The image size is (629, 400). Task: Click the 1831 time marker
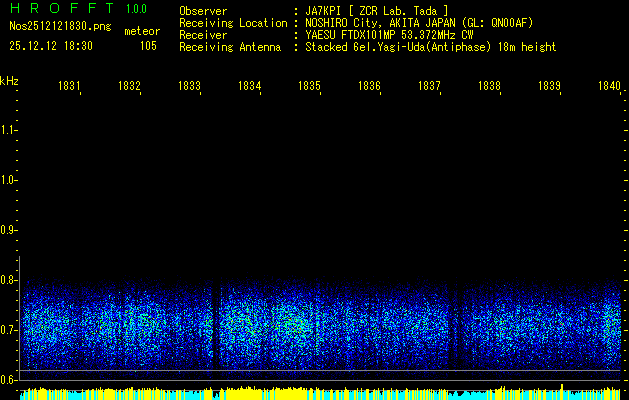(69, 87)
